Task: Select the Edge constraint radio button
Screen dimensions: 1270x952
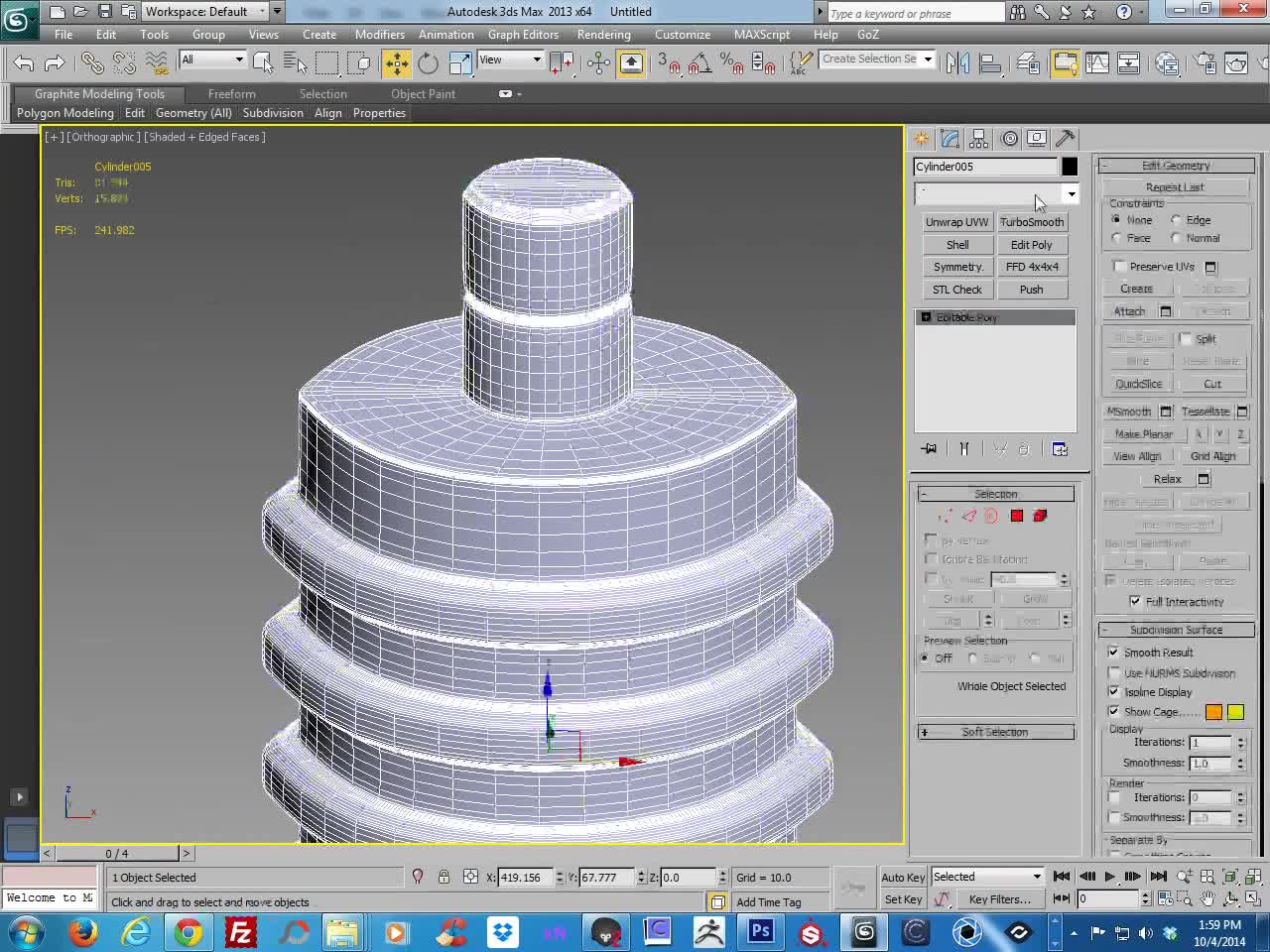Action: 1176,220
